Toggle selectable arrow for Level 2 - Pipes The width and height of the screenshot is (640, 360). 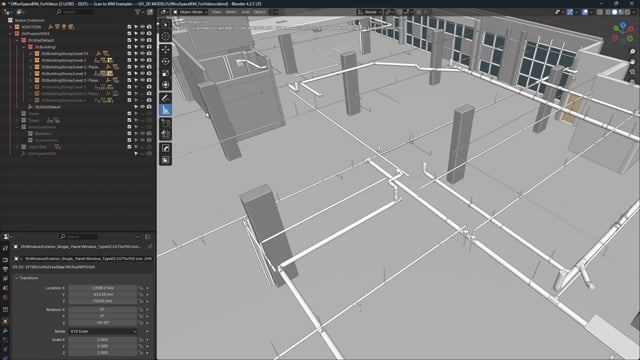[x=136, y=80]
